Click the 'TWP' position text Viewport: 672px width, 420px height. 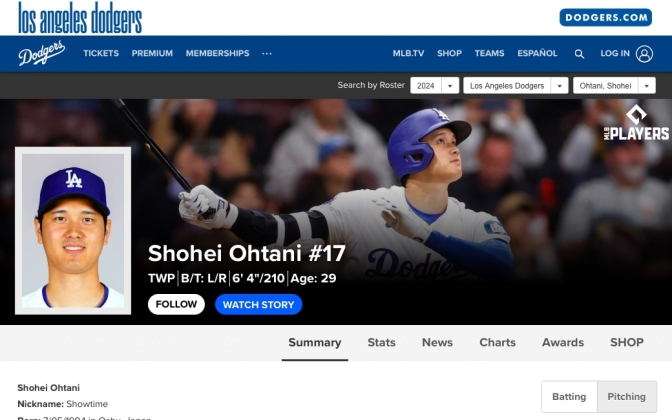[x=161, y=278]
